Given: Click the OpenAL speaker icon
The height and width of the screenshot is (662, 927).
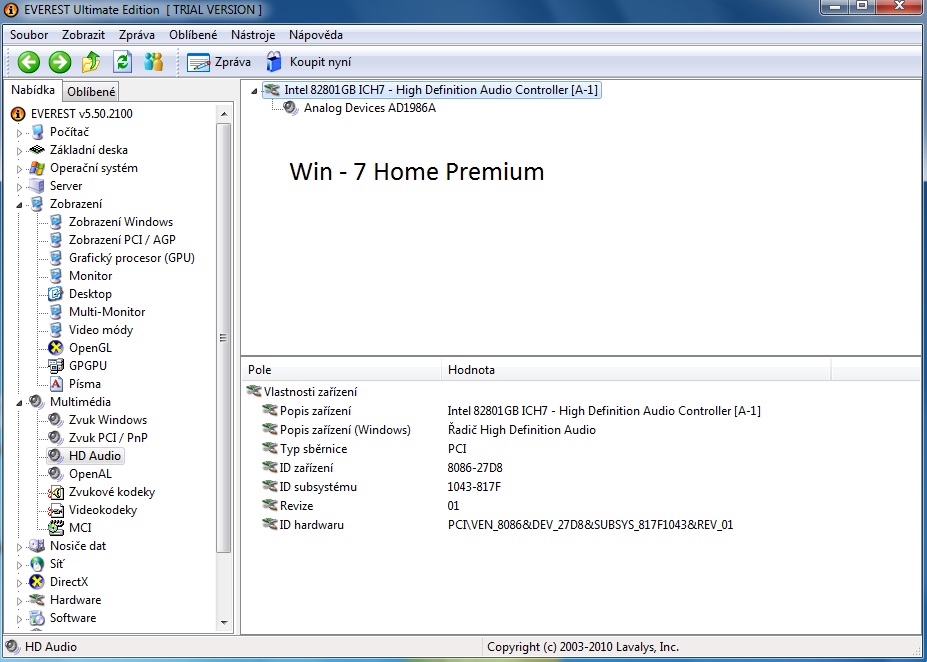Looking at the screenshot, I should (x=56, y=473).
